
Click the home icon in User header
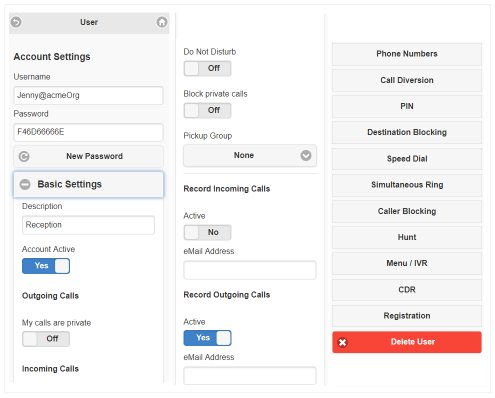coord(162,22)
